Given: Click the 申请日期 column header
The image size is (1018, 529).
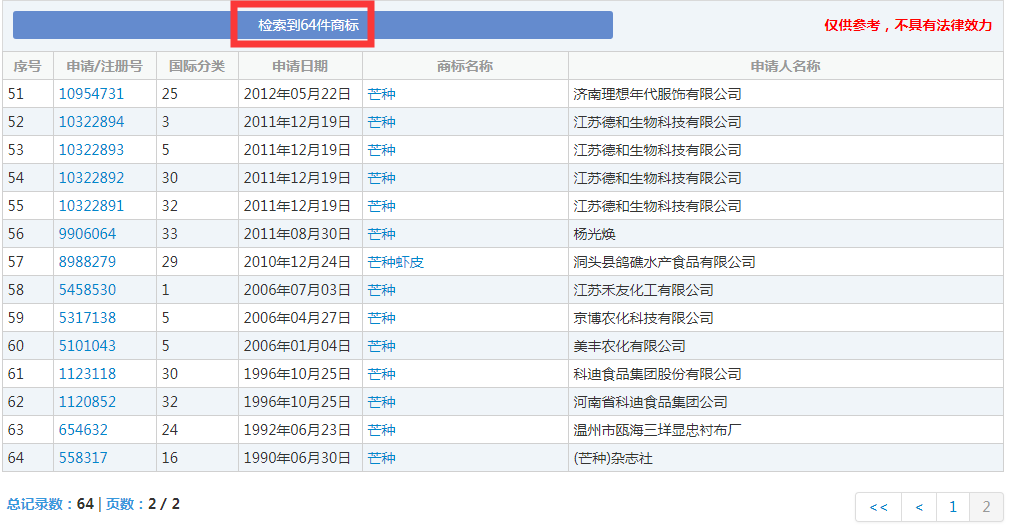Looking at the screenshot, I should 300,66.
